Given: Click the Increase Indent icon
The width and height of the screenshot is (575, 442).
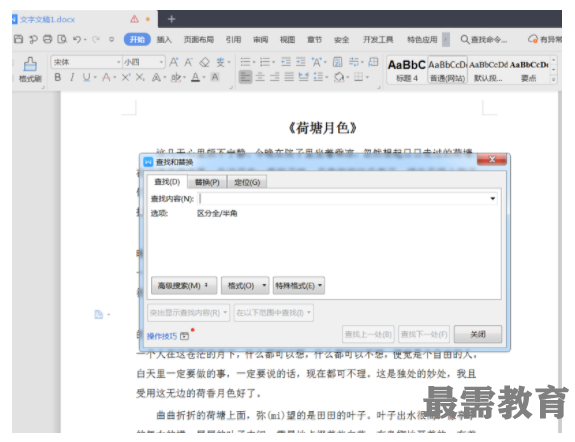Looking at the screenshot, I should tap(301, 62).
